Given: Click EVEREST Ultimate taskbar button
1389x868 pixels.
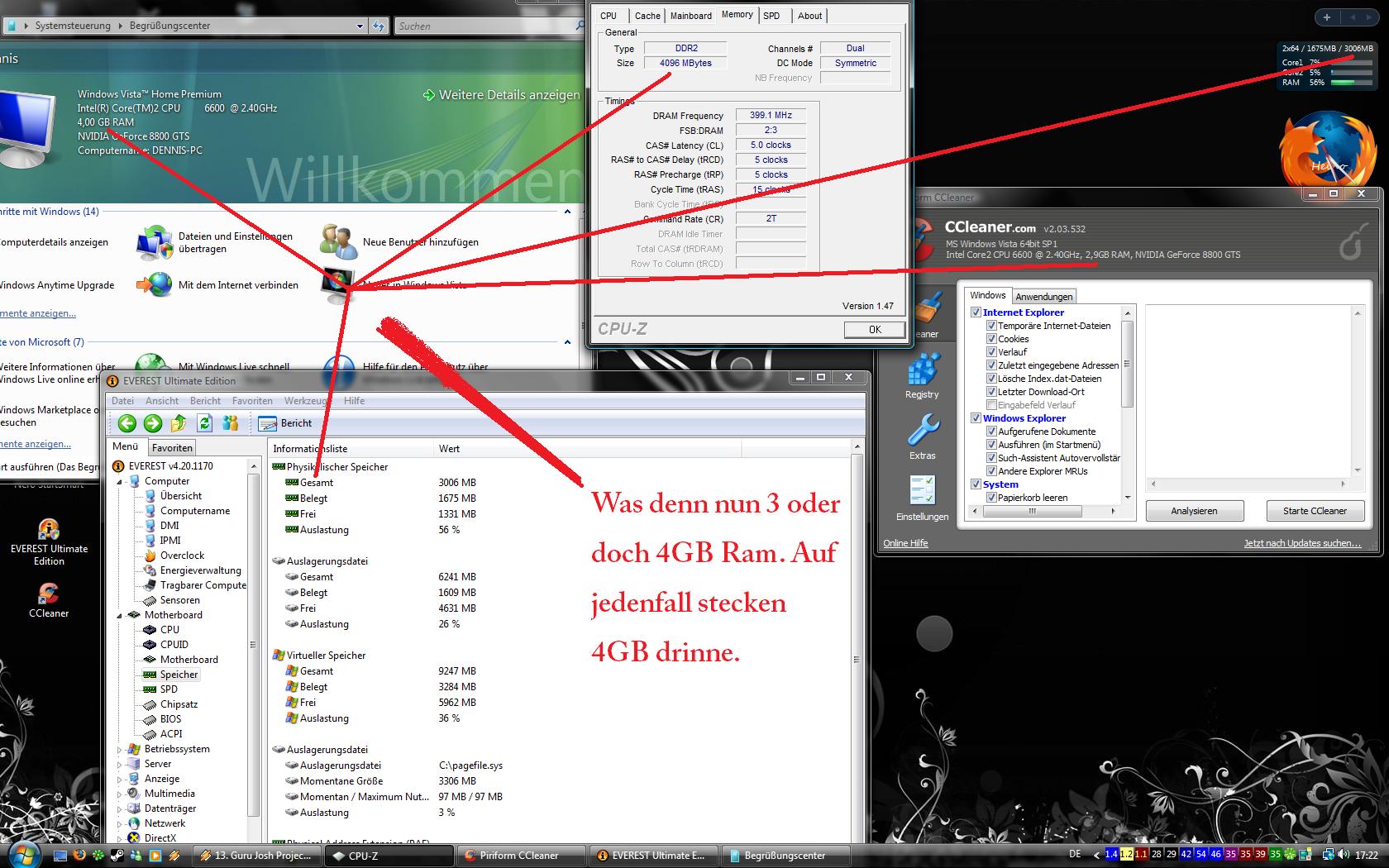Looking at the screenshot, I should 652,856.
